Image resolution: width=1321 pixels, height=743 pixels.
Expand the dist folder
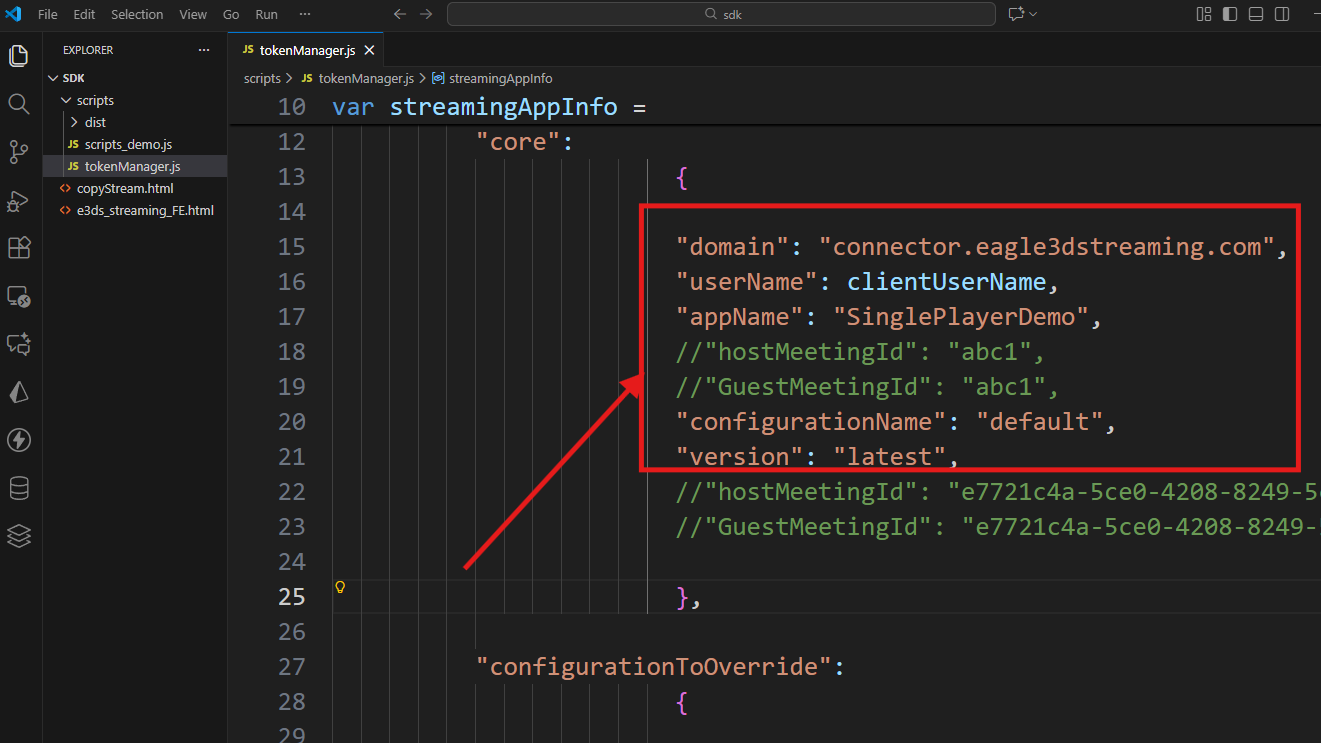click(x=74, y=123)
